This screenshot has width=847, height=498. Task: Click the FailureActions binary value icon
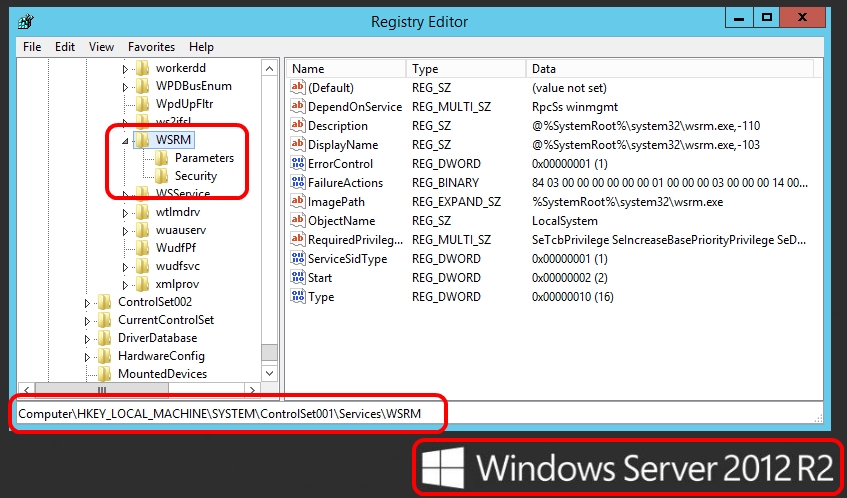pyautogui.click(x=298, y=182)
